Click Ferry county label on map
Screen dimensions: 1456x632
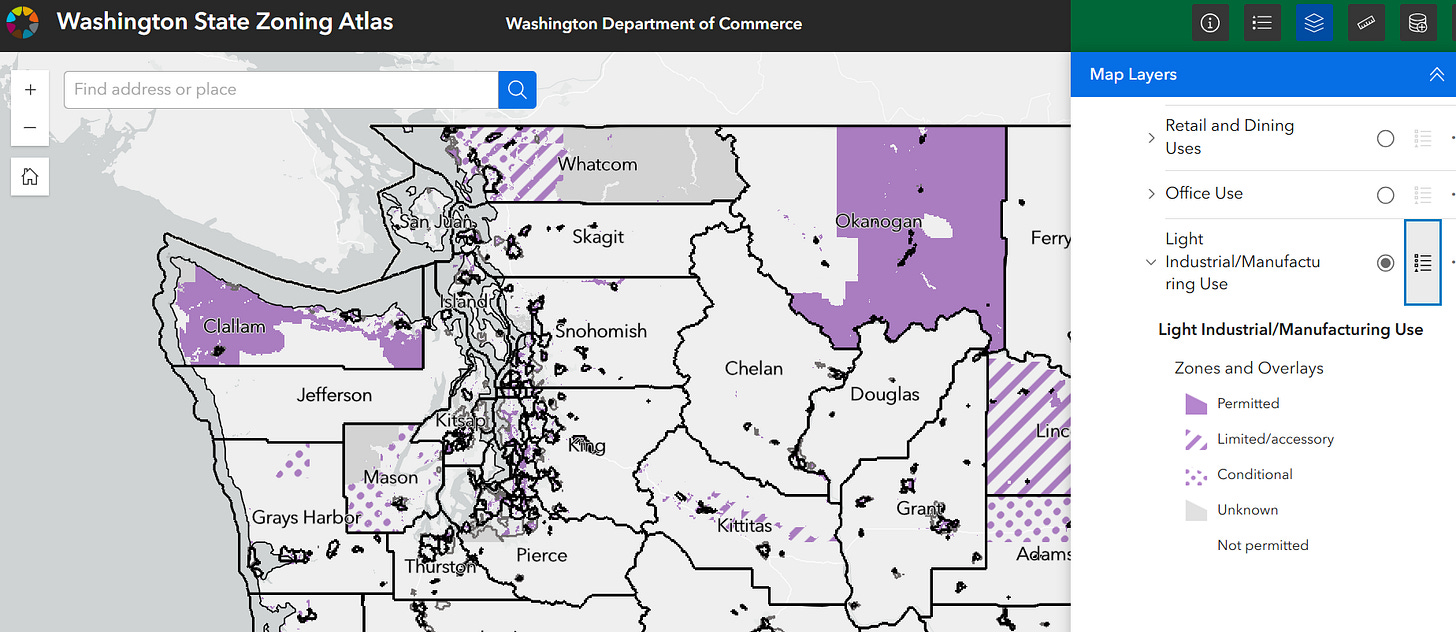(x=1051, y=238)
